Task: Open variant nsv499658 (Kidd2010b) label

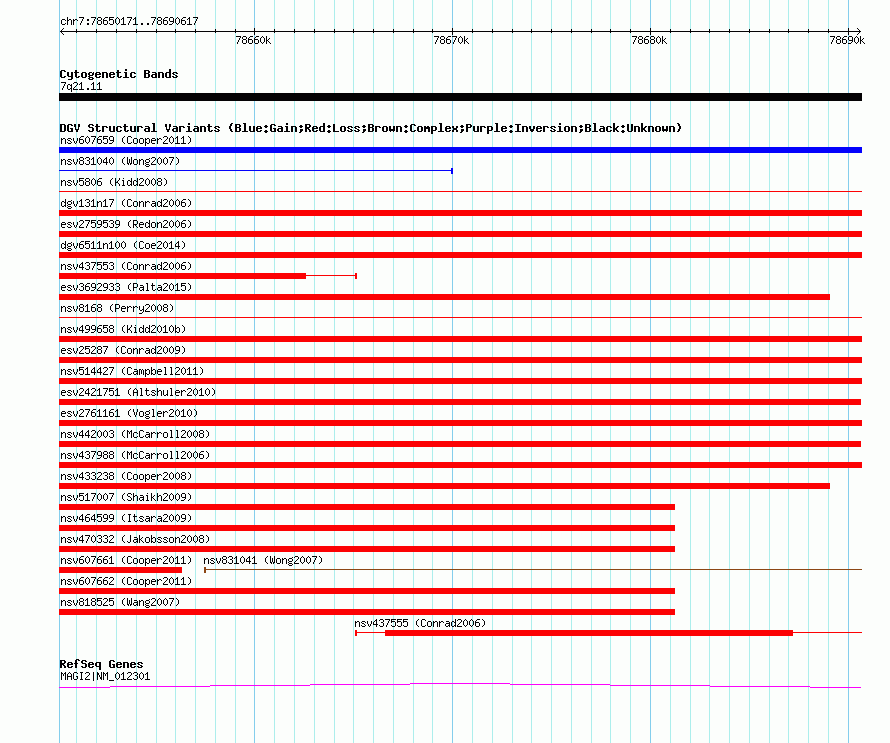Action: click(123, 329)
